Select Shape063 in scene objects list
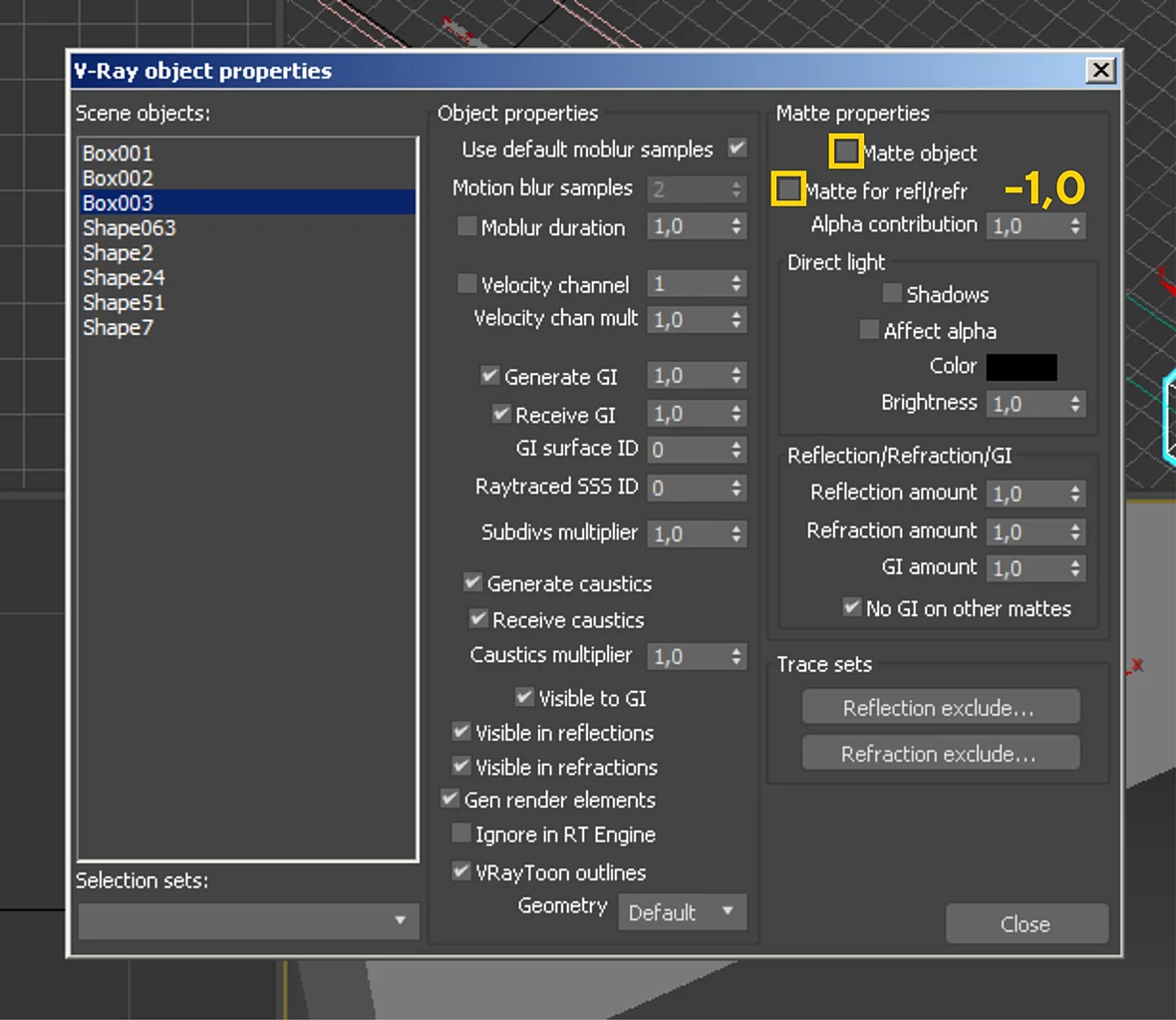This screenshot has width=1176, height=1020. [x=247, y=227]
